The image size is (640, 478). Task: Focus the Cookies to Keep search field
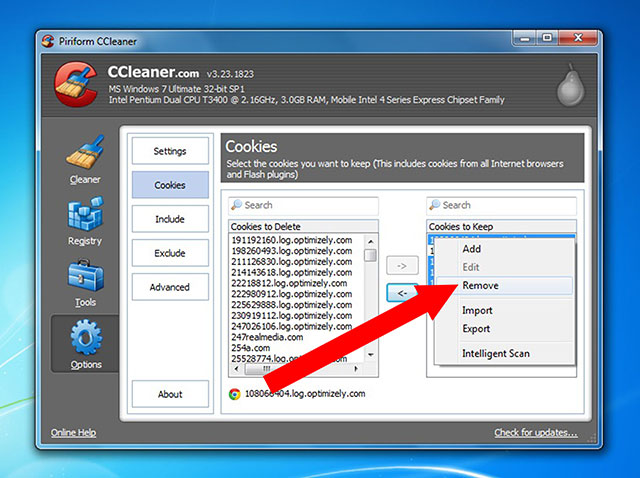tap(502, 205)
